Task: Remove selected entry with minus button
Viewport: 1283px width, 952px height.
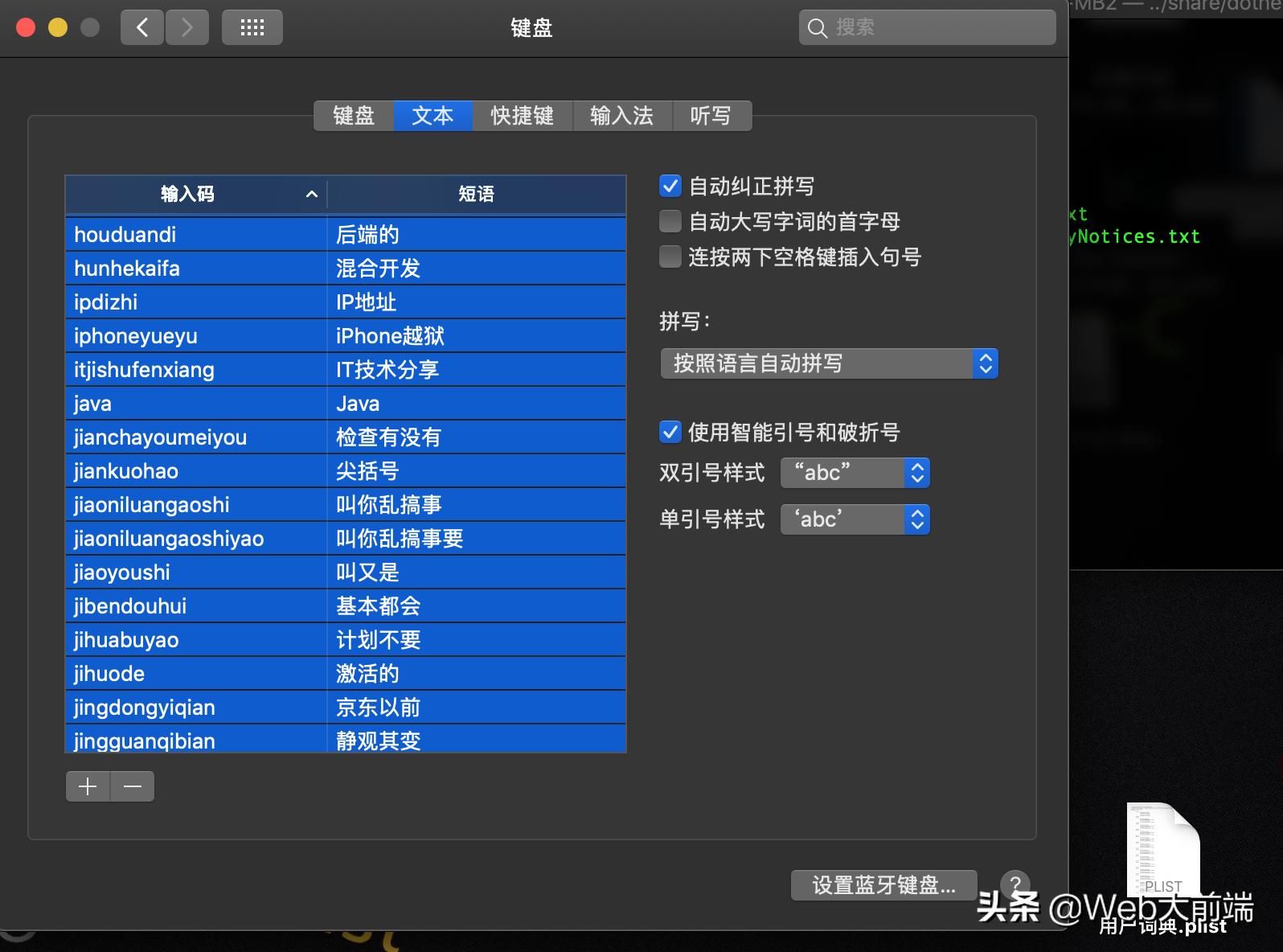Action: point(133,786)
